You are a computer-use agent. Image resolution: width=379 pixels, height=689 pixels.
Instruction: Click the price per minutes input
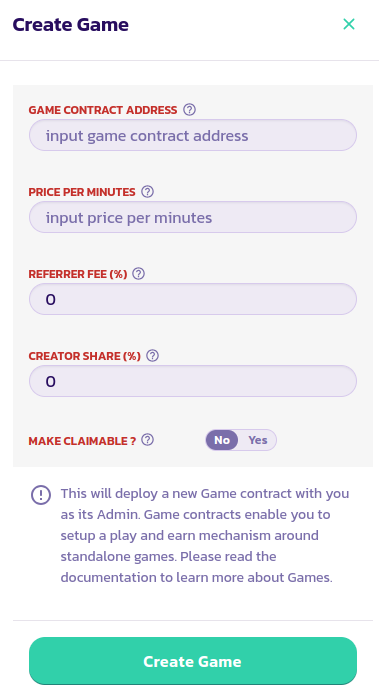tap(193, 217)
